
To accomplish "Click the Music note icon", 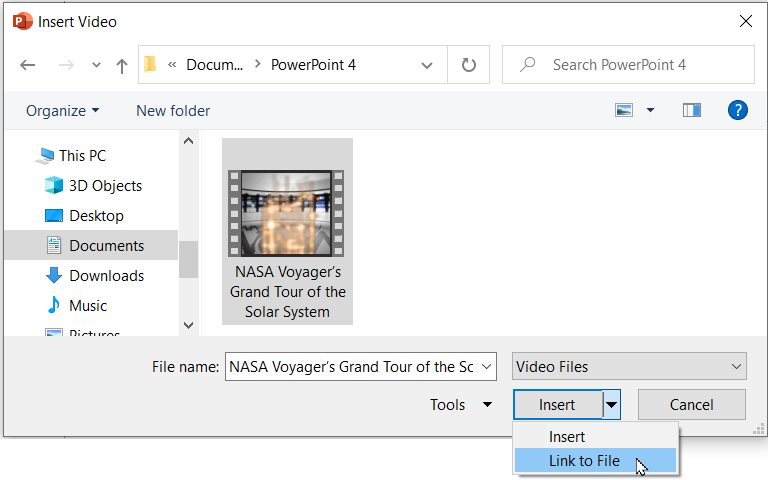I will tap(54, 305).
